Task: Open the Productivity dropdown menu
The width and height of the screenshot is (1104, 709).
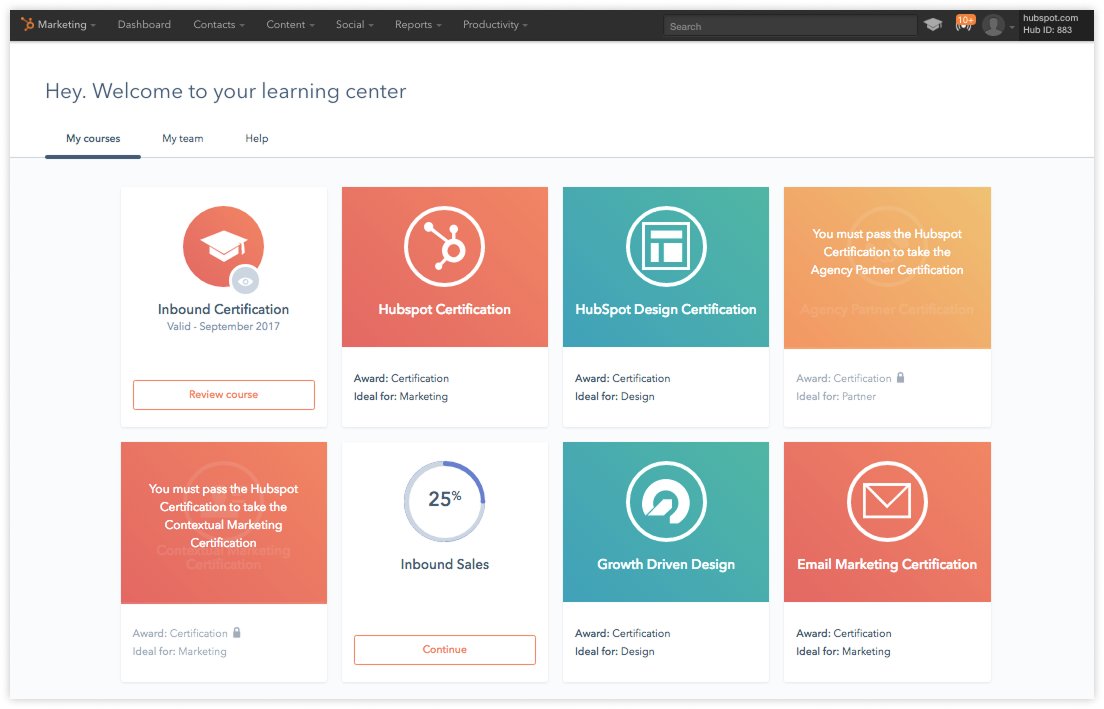Action: [495, 25]
